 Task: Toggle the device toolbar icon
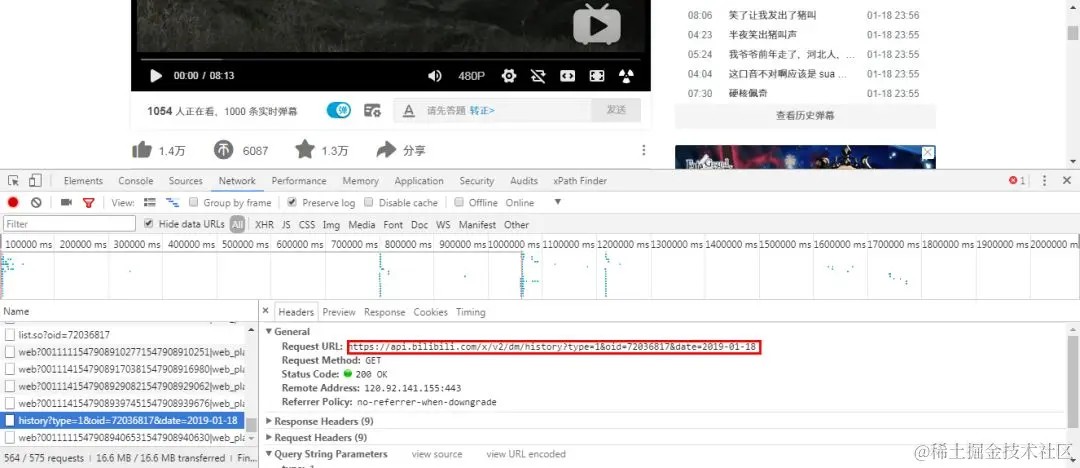click(x=35, y=181)
